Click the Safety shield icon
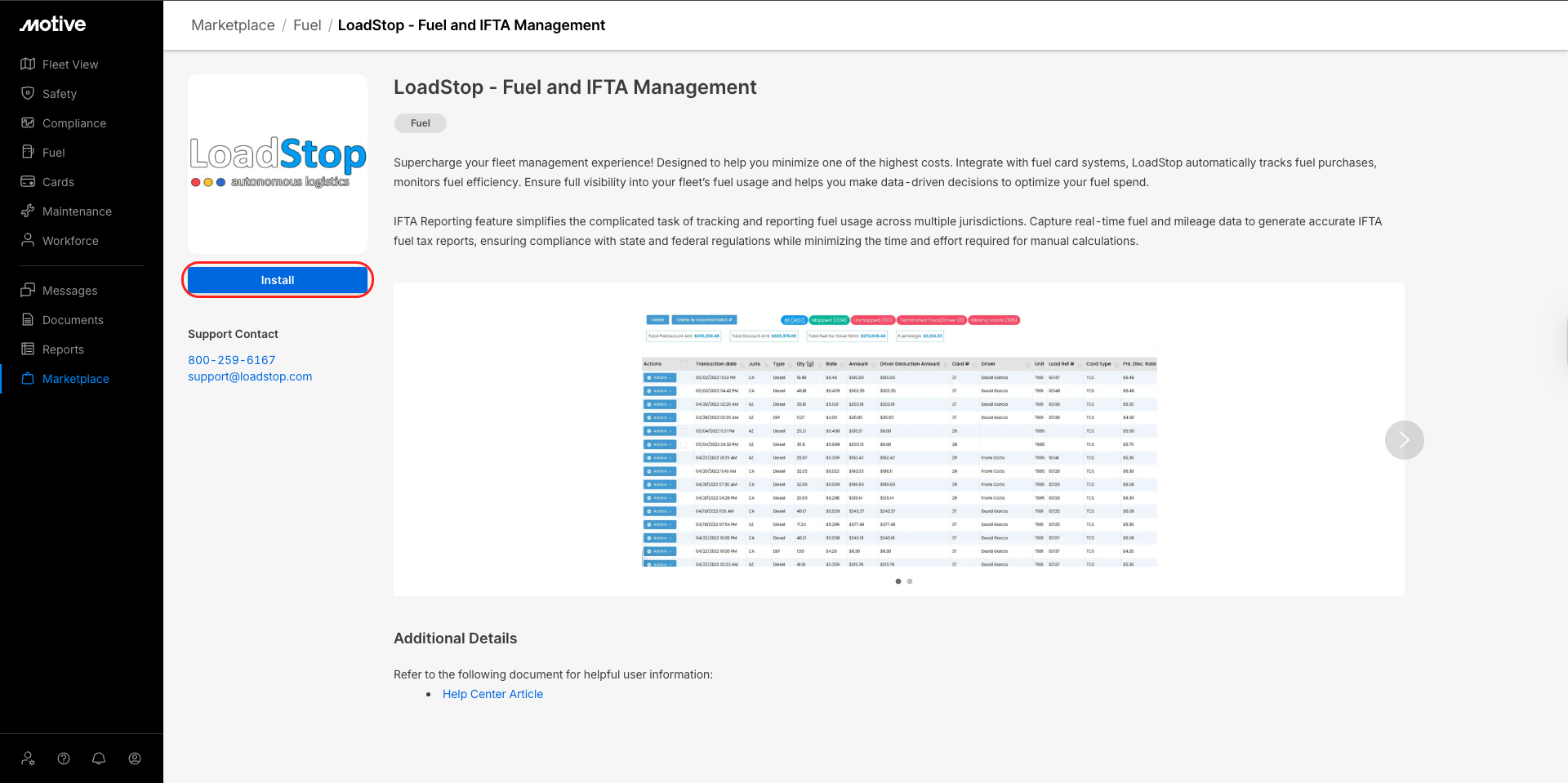Viewport: 1568px width, 783px height. click(28, 94)
